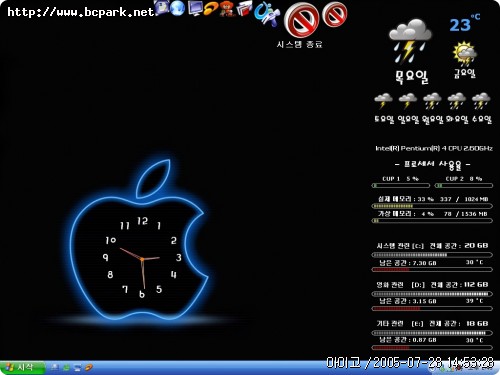
Task: Open the monitor display dock icon
Action: (195, 8)
